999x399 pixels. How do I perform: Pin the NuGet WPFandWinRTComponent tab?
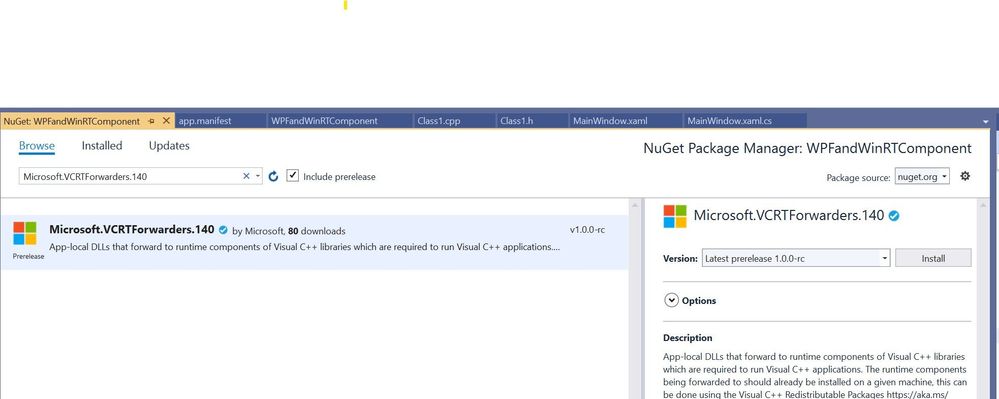(151, 121)
